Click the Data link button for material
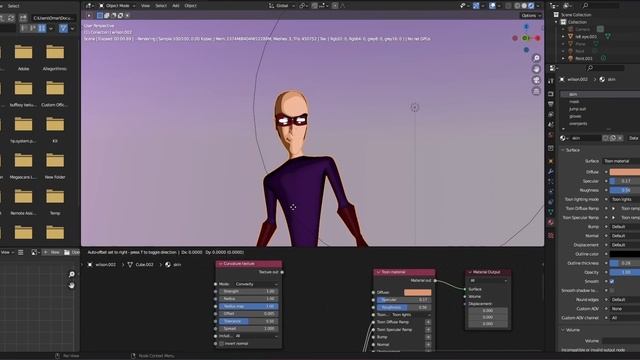Image resolution: width=640 pixels, height=360 pixels. pyautogui.click(x=633, y=138)
